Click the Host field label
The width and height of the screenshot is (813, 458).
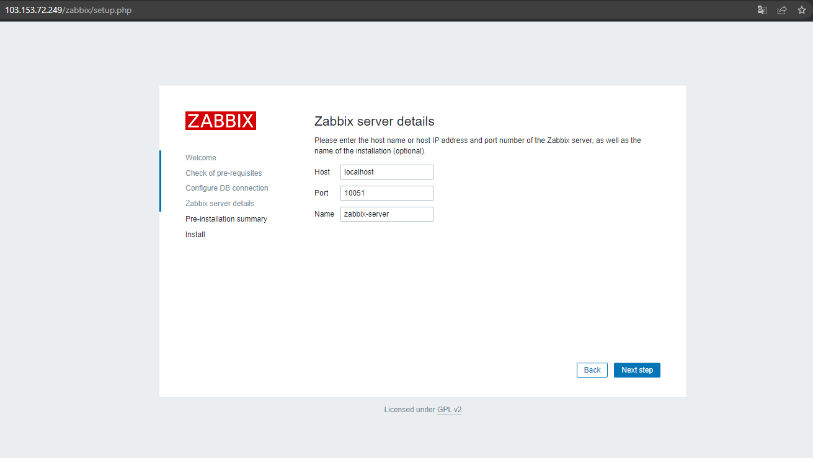coord(322,172)
